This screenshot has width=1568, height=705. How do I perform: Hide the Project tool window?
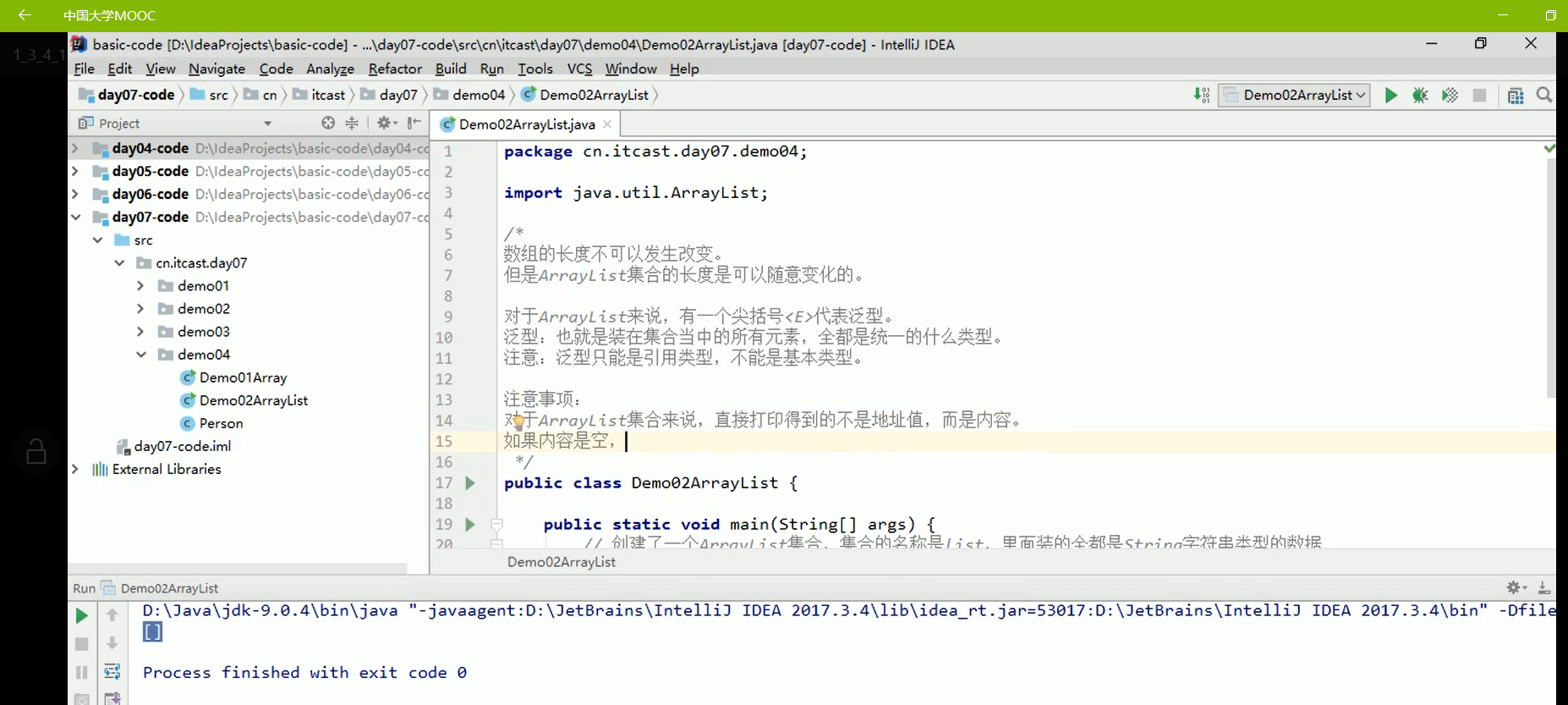pos(414,123)
